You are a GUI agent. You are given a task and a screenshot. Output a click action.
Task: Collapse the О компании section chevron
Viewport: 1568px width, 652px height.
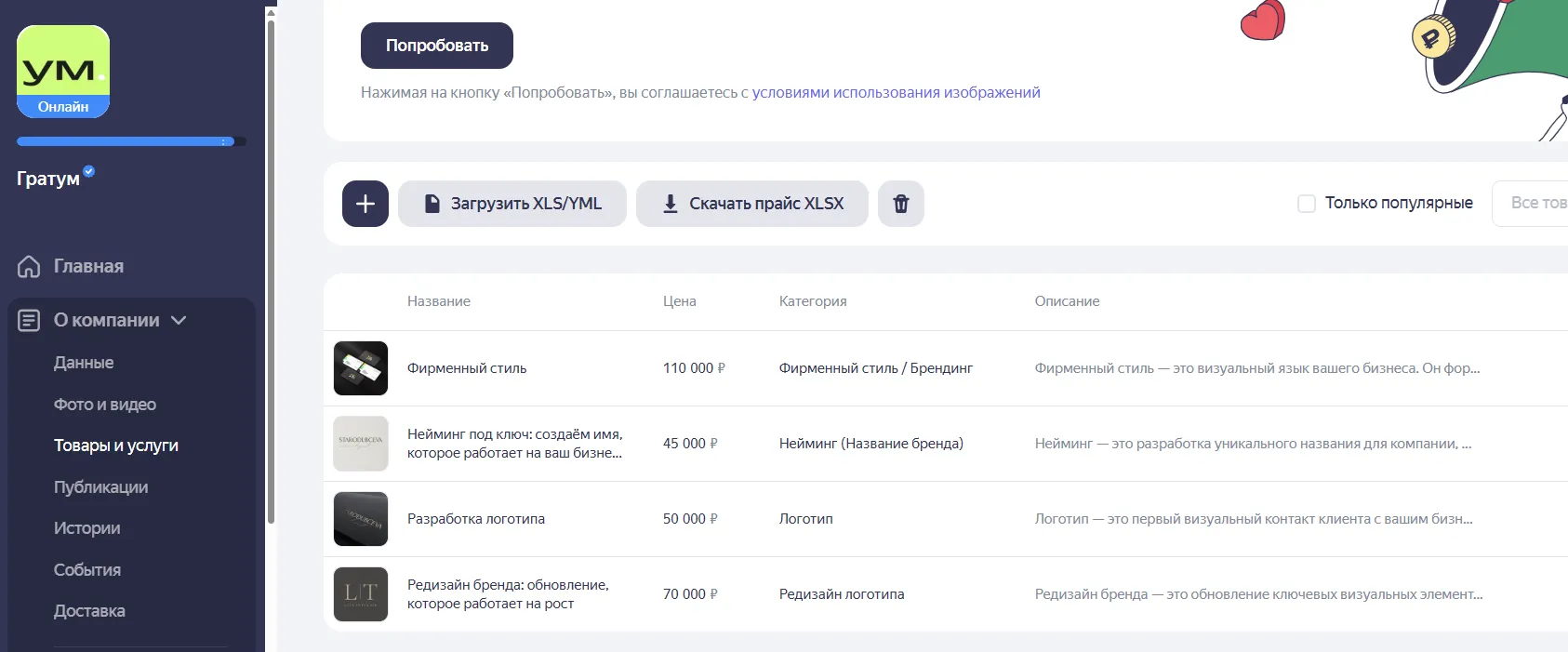(x=179, y=320)
